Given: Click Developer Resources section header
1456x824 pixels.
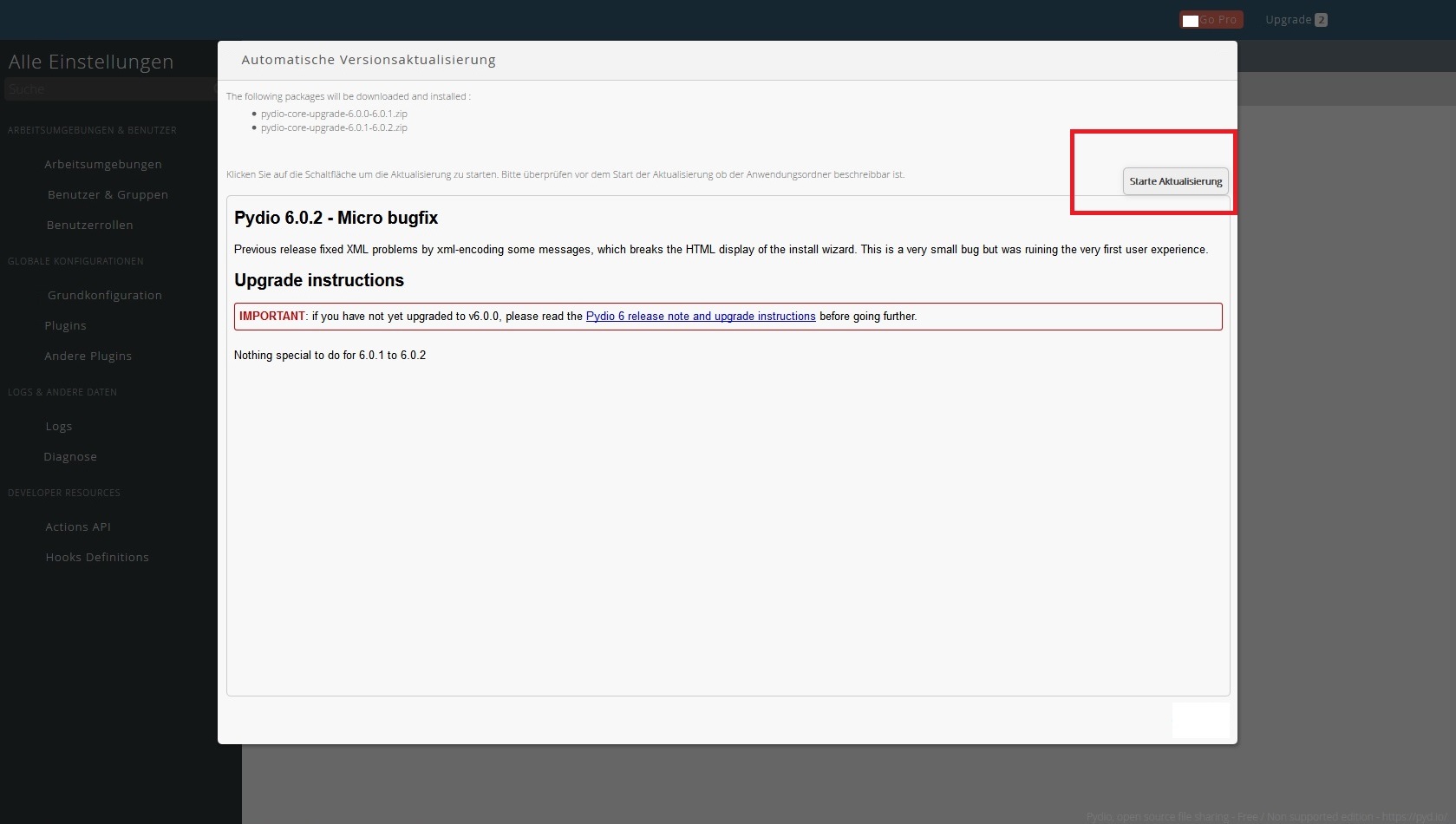Looking at the screenshot, I should 64,494.
